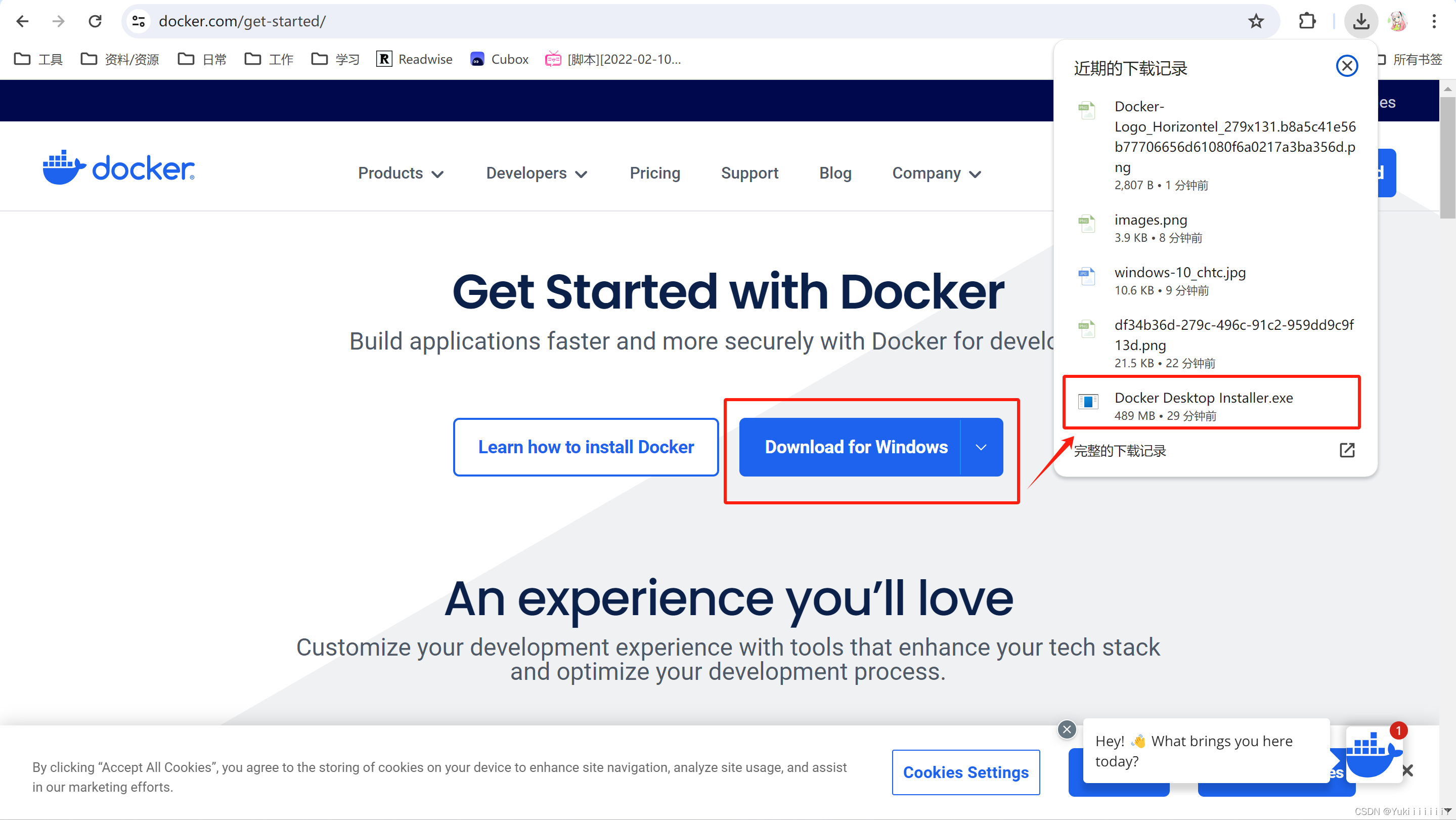
Task: Open site information icon in address bar
Action: click(x=139, y=21)
